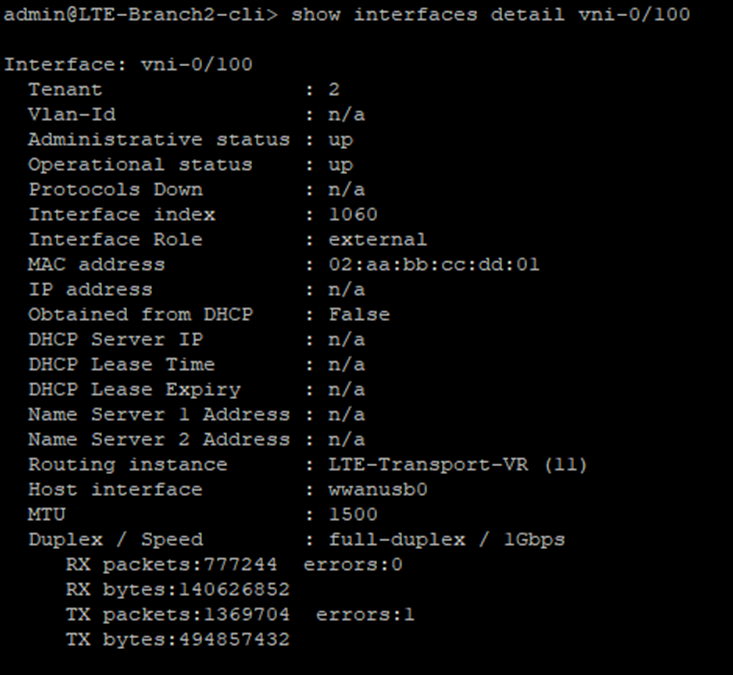
Task: Click the 'admin@LTE-Branch2-cli>' prompt
Action: (141, 14)
